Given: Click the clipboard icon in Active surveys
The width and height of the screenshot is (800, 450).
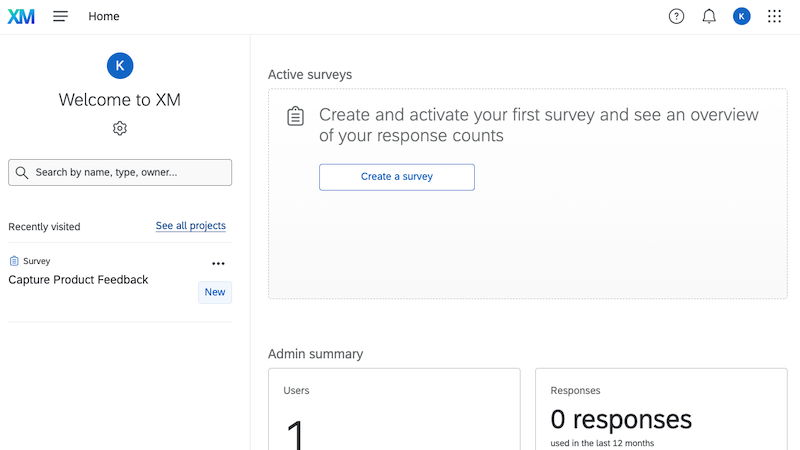Looking at the screenshot, I should 295,117.
